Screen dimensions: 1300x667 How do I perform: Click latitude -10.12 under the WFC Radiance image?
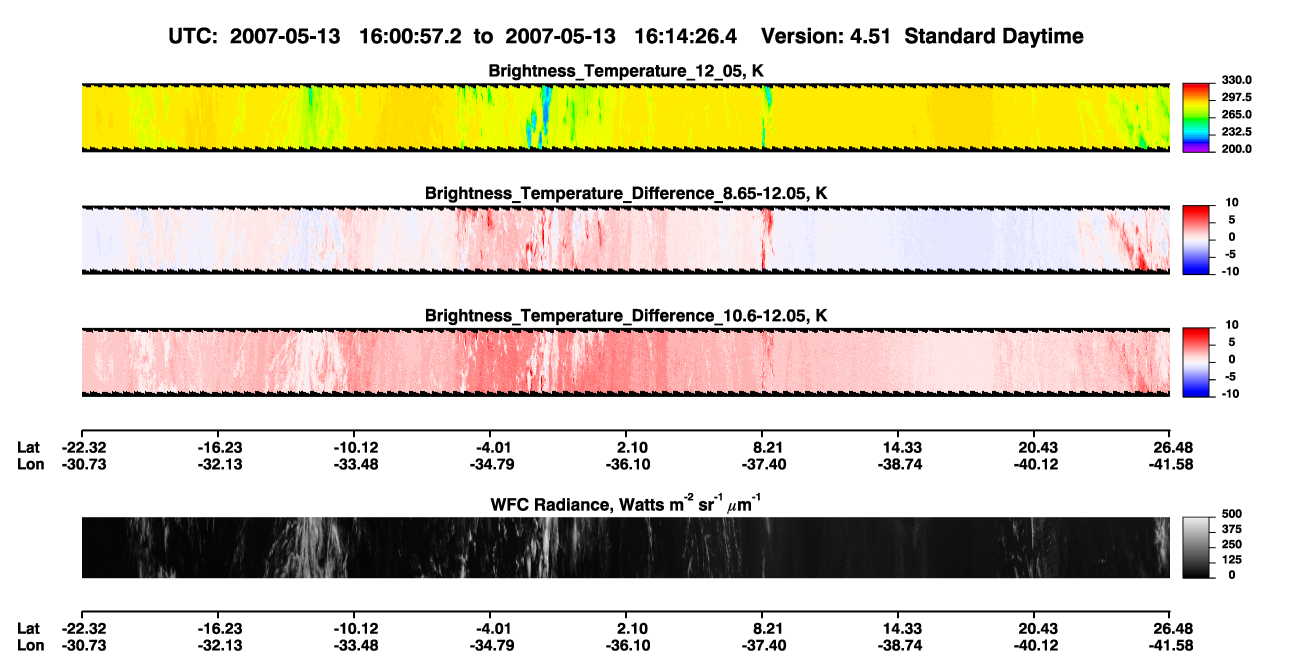[356, 628]
